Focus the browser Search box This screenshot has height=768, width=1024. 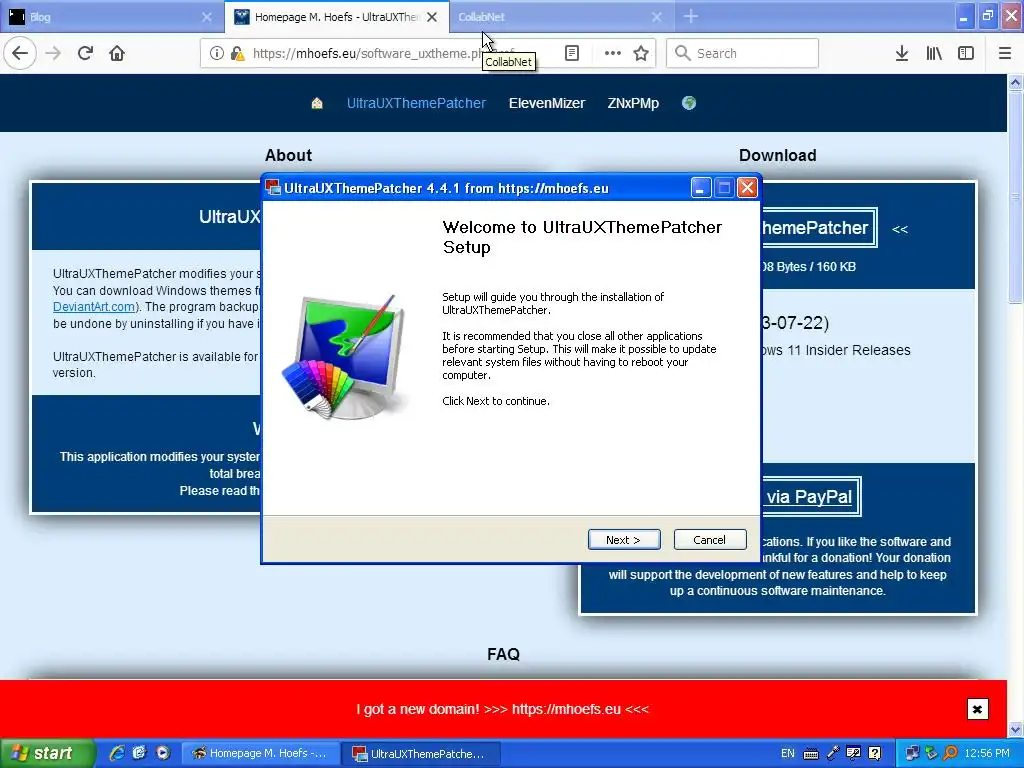point(743,54)
